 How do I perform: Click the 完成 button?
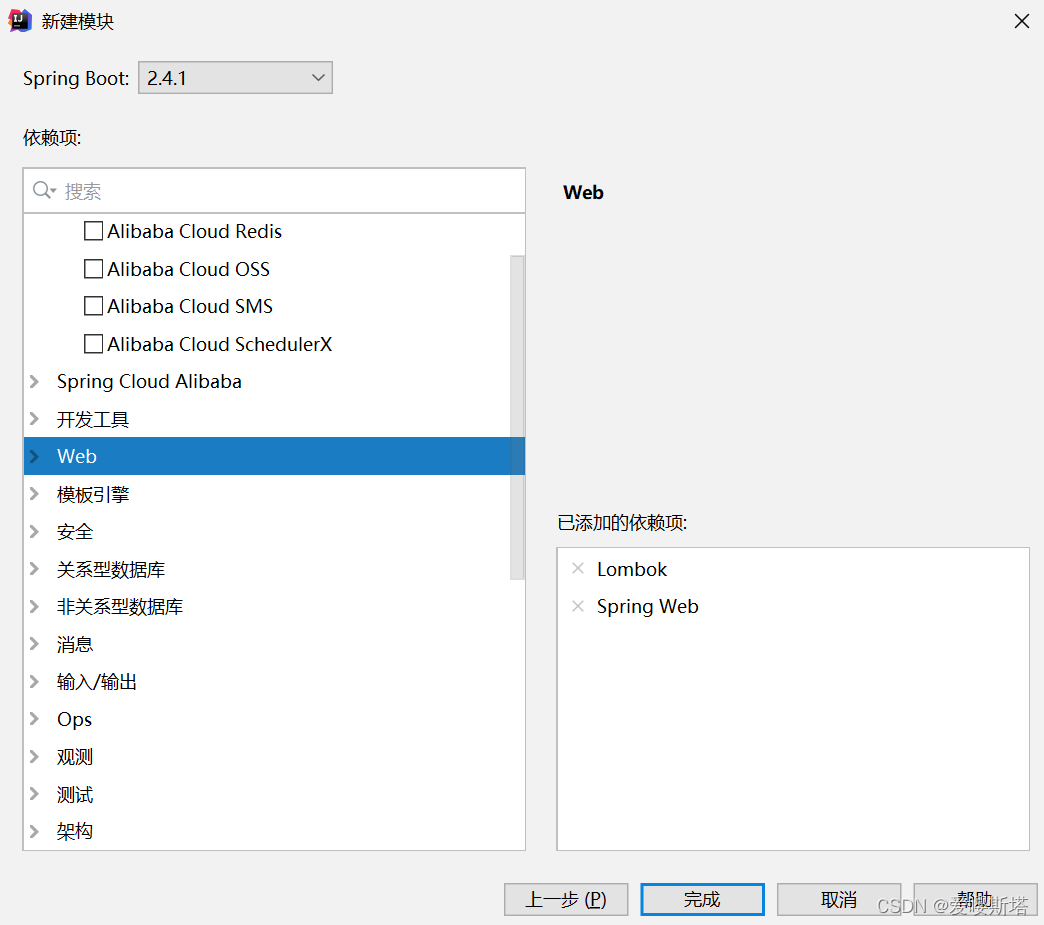tap(702, 900)
